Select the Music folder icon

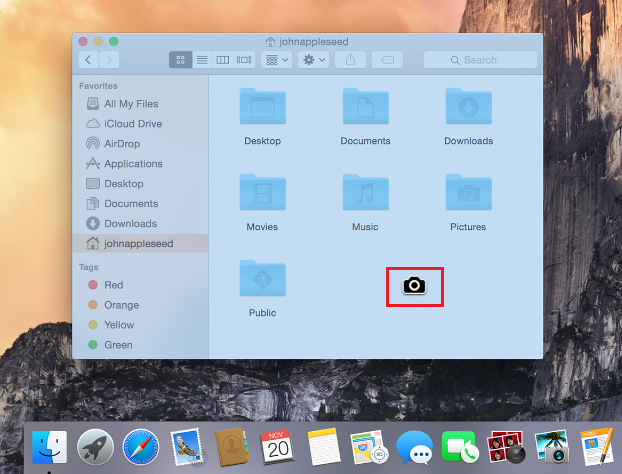point(365,192)
